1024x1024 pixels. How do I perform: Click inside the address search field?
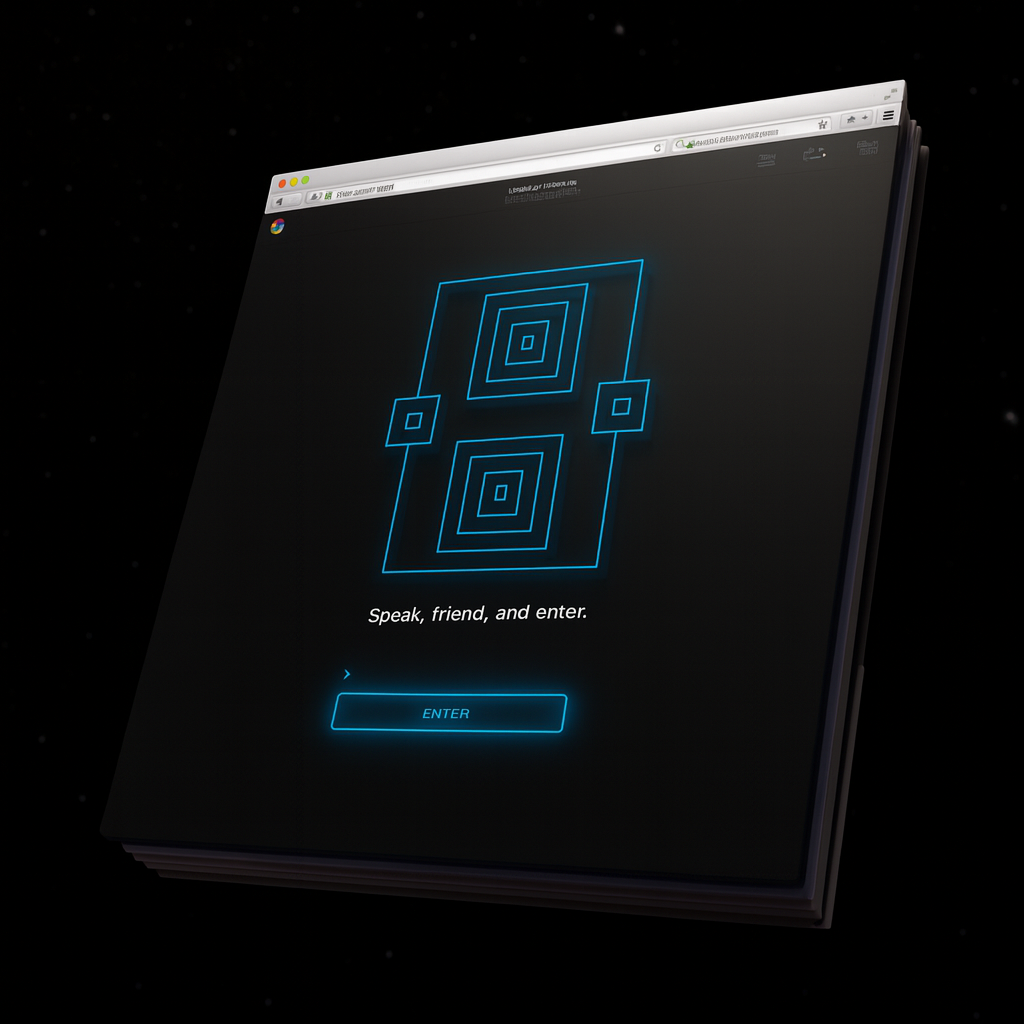coord(740,134)
